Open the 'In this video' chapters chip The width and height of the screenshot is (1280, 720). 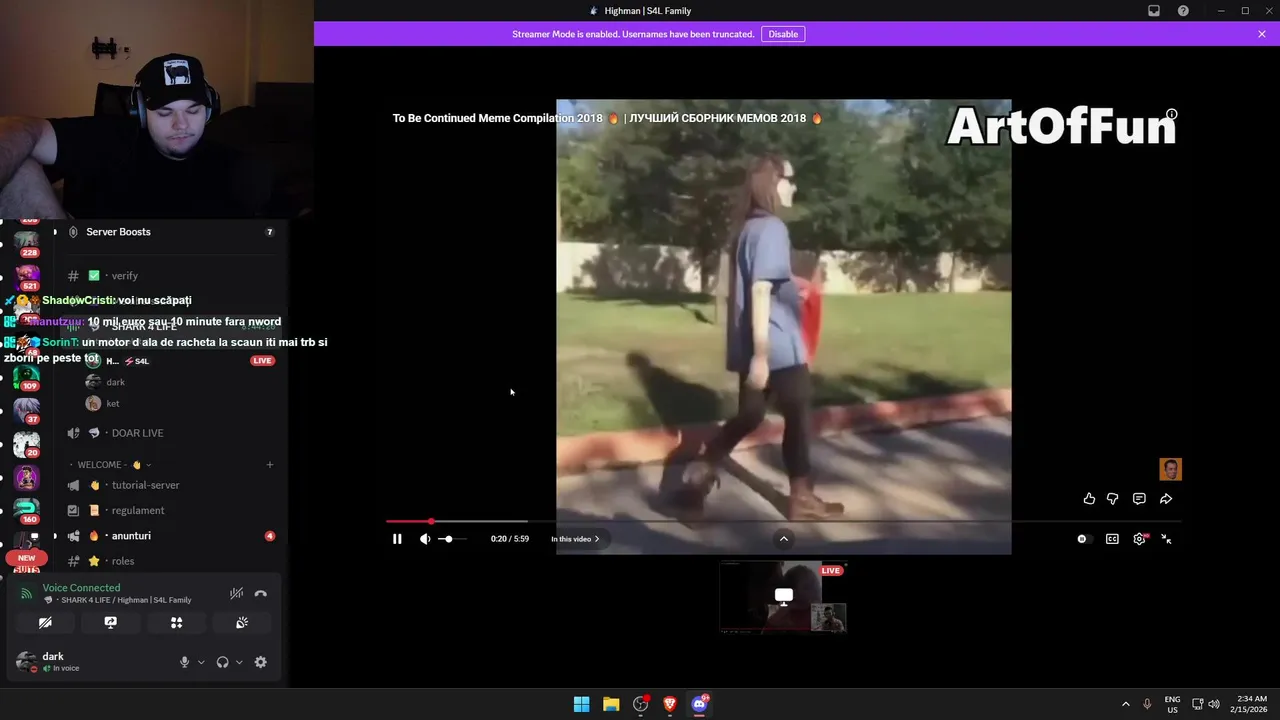(575, 539)
